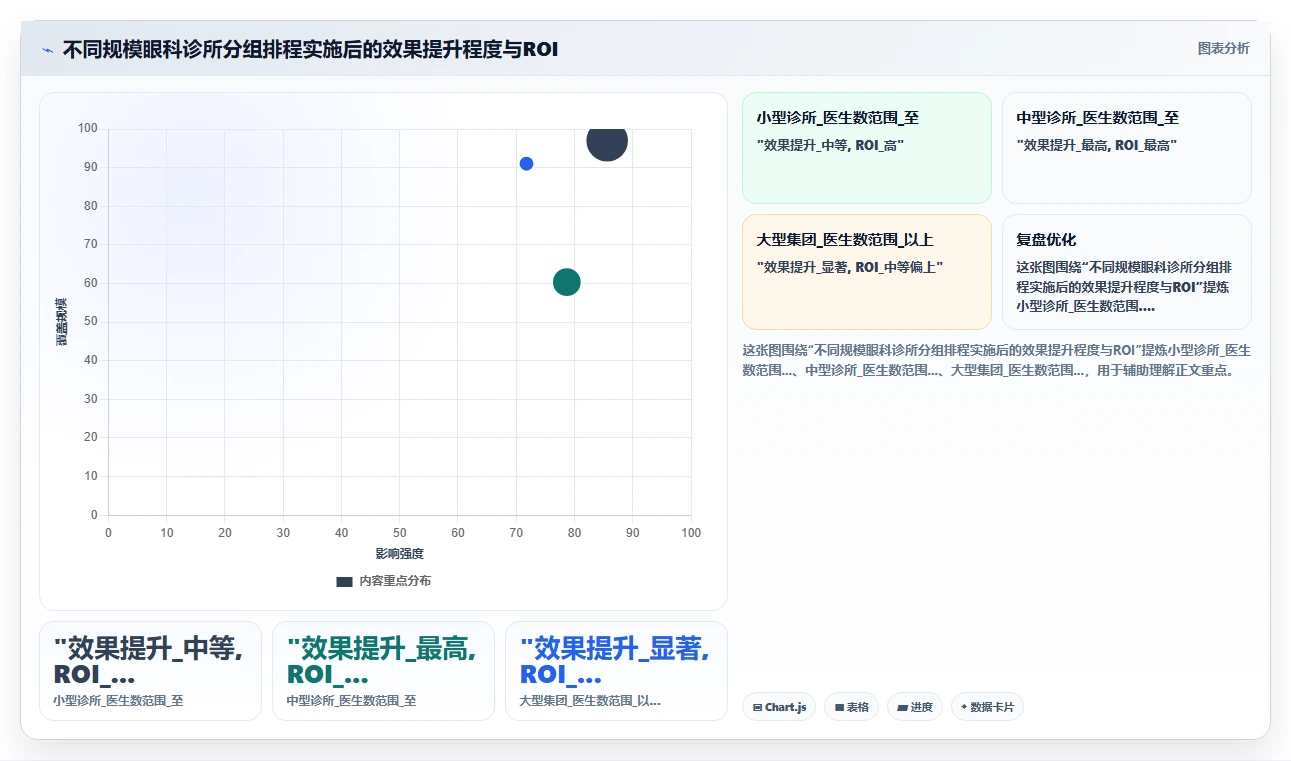Click the large dark navy bubble in chart
This screenshot has width=1291, height=761.
[x=607, y=141]
